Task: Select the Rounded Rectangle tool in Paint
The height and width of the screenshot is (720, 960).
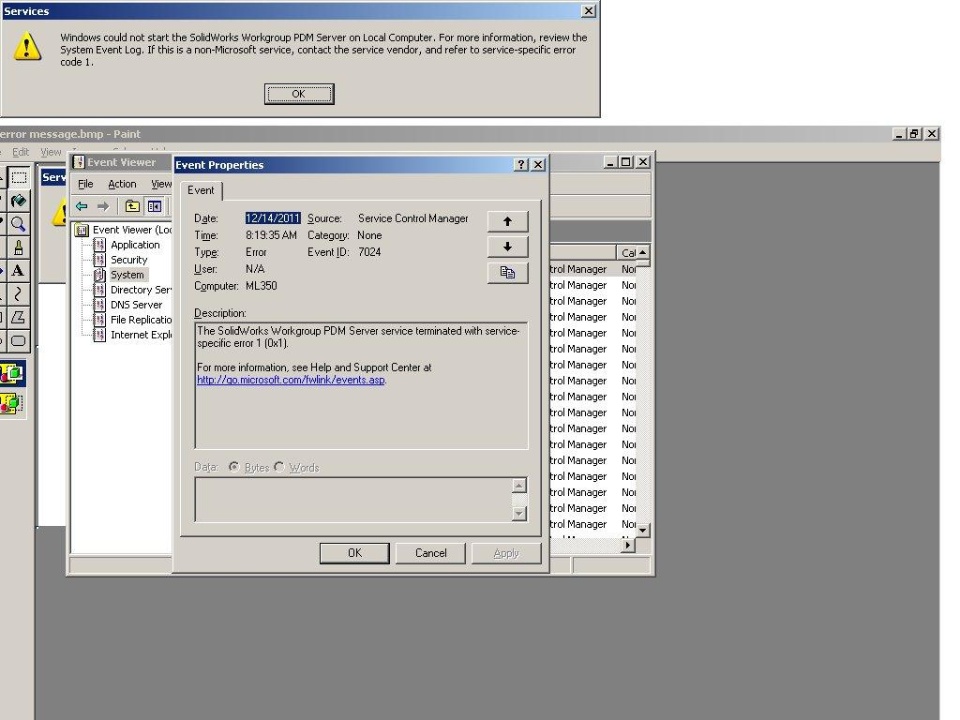Action: [x=18, y=340]
